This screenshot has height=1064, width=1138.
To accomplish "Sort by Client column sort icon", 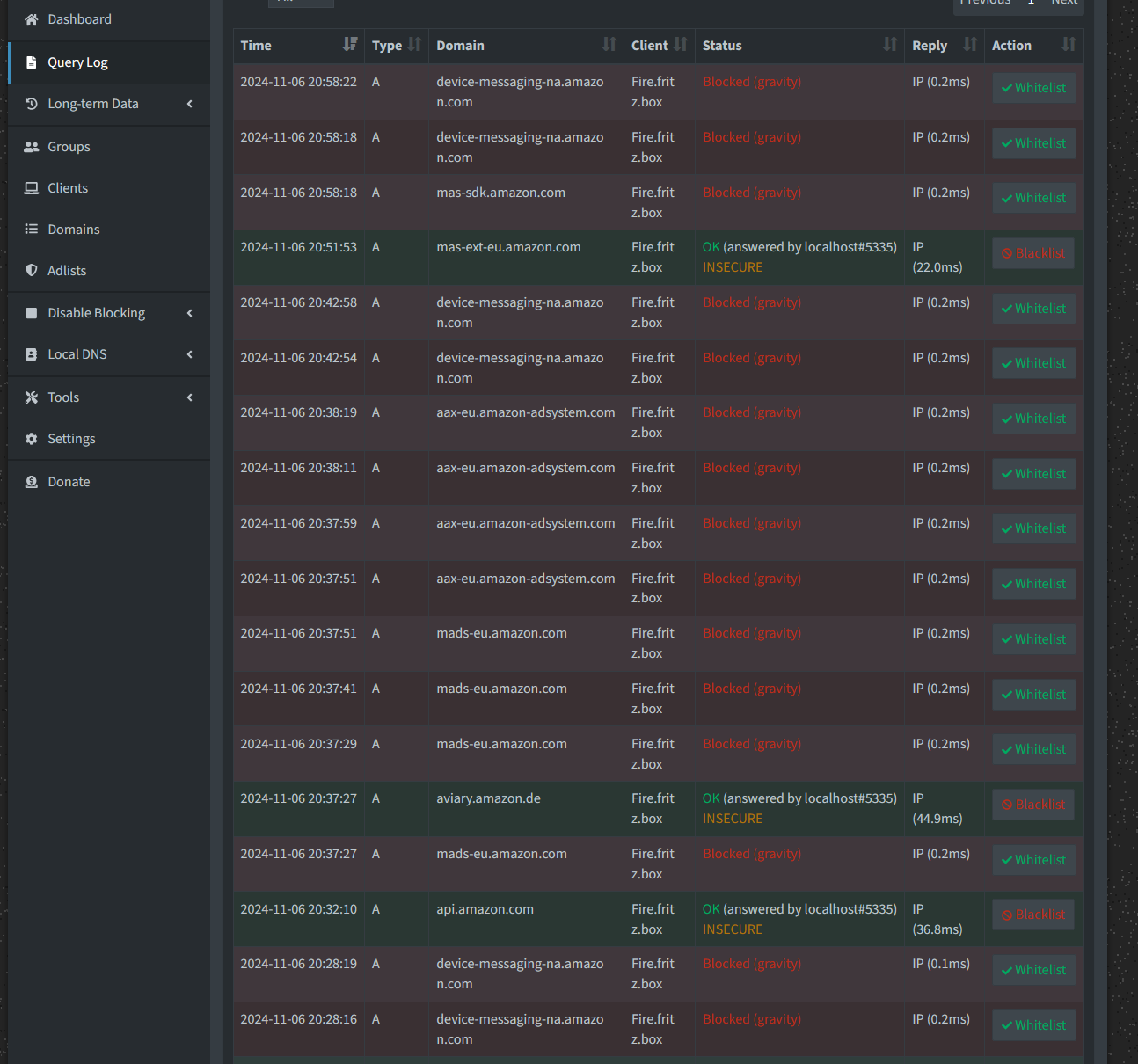I will point(682,44).
